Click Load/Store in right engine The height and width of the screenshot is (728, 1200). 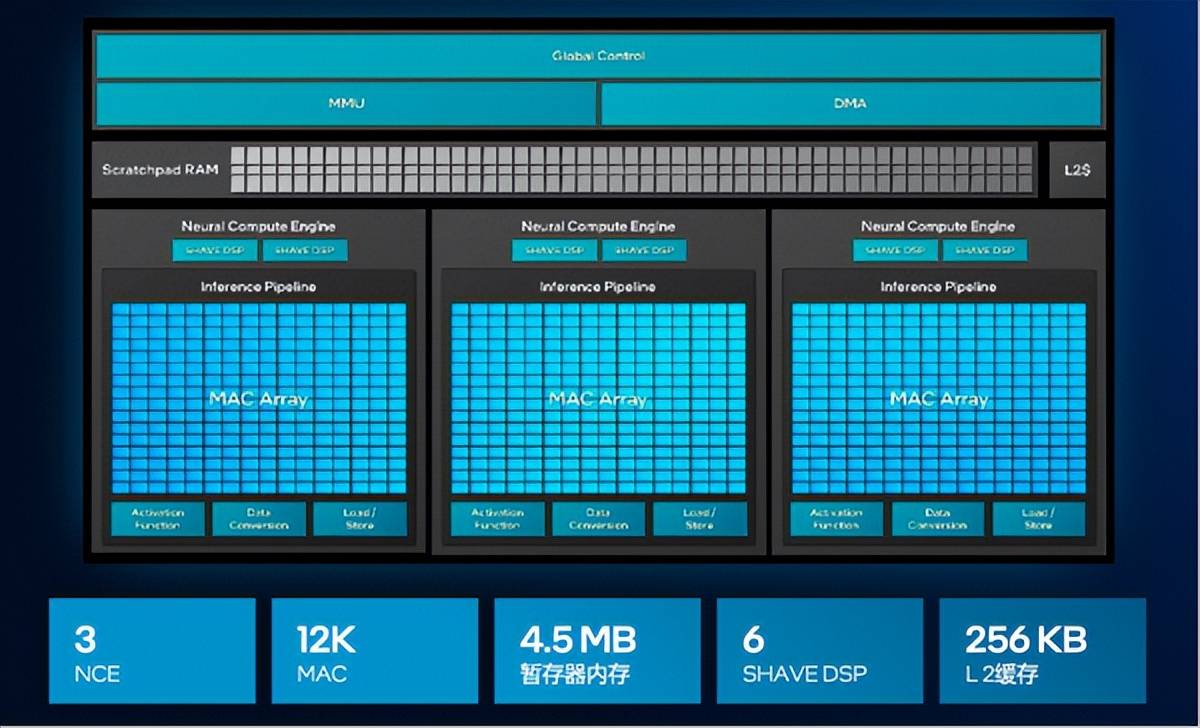(x=1039, y=519)
